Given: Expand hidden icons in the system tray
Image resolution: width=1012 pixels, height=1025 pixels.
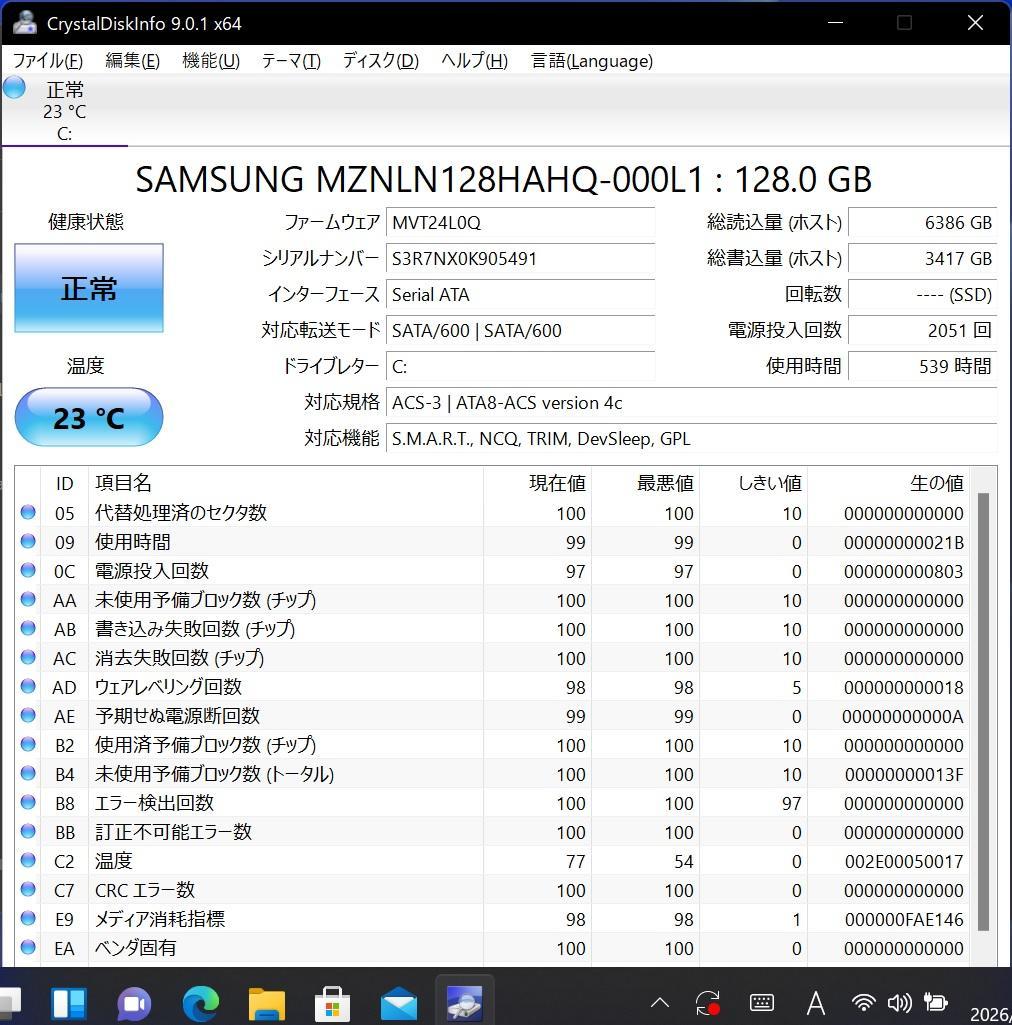Looking at the screenshot, I should [659, 1001].
